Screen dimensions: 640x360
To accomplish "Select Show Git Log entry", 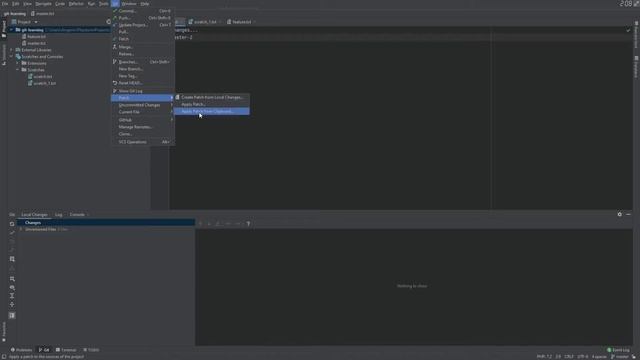I will [142, 91].
